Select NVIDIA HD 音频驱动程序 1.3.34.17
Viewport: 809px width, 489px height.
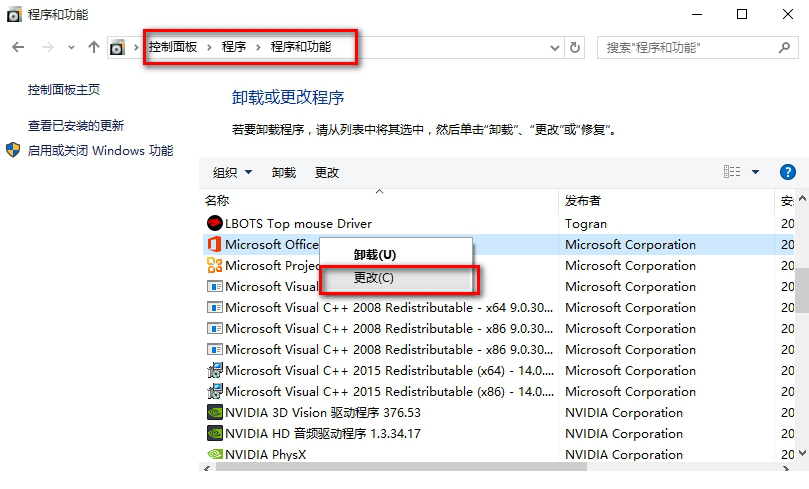323,434
